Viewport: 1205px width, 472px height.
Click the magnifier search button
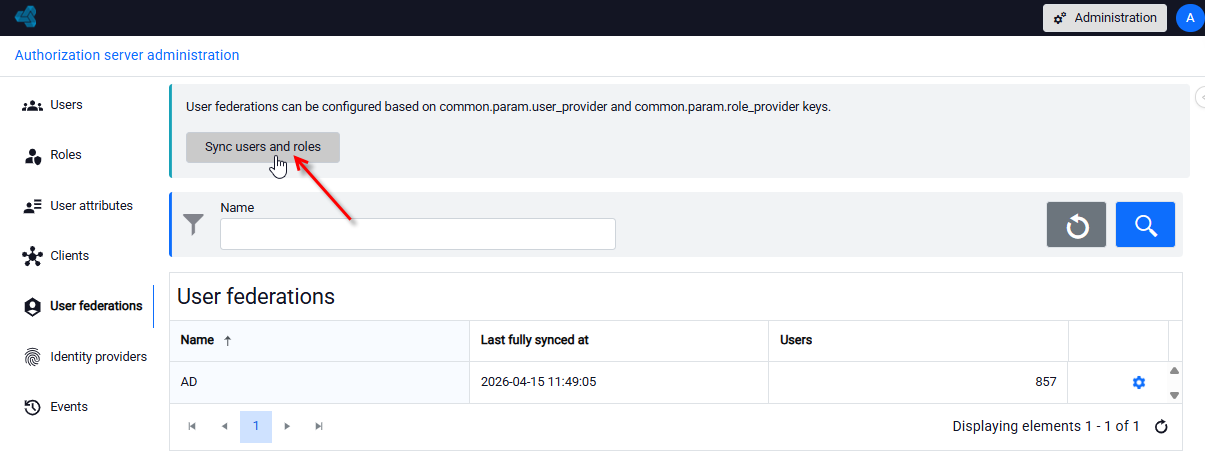point(1145,225)
